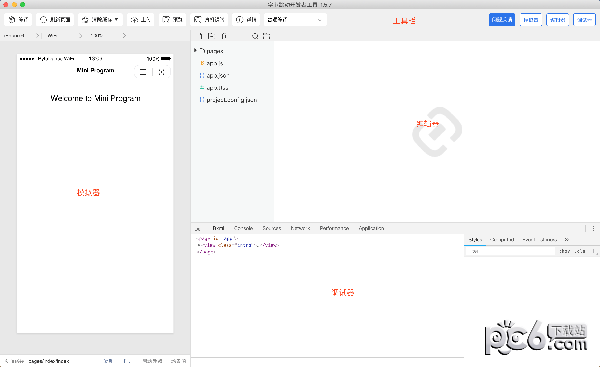Toggle the :hov element state button
600x367 pixels.
click(564, 251)
